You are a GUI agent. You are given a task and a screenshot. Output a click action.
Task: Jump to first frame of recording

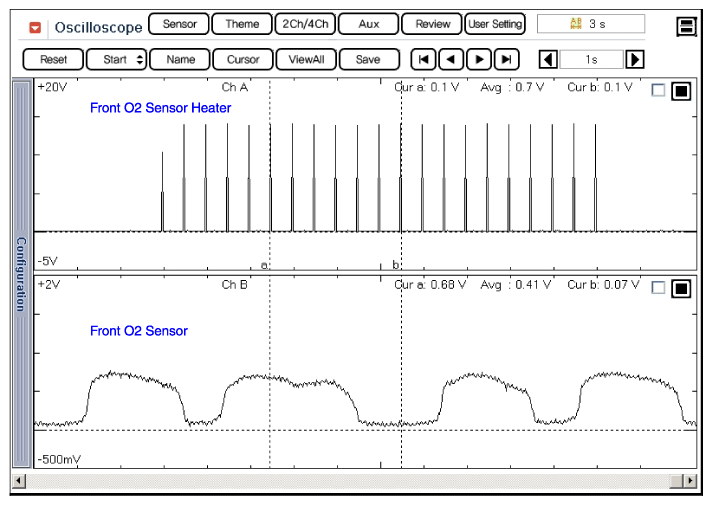pos(424,60)
